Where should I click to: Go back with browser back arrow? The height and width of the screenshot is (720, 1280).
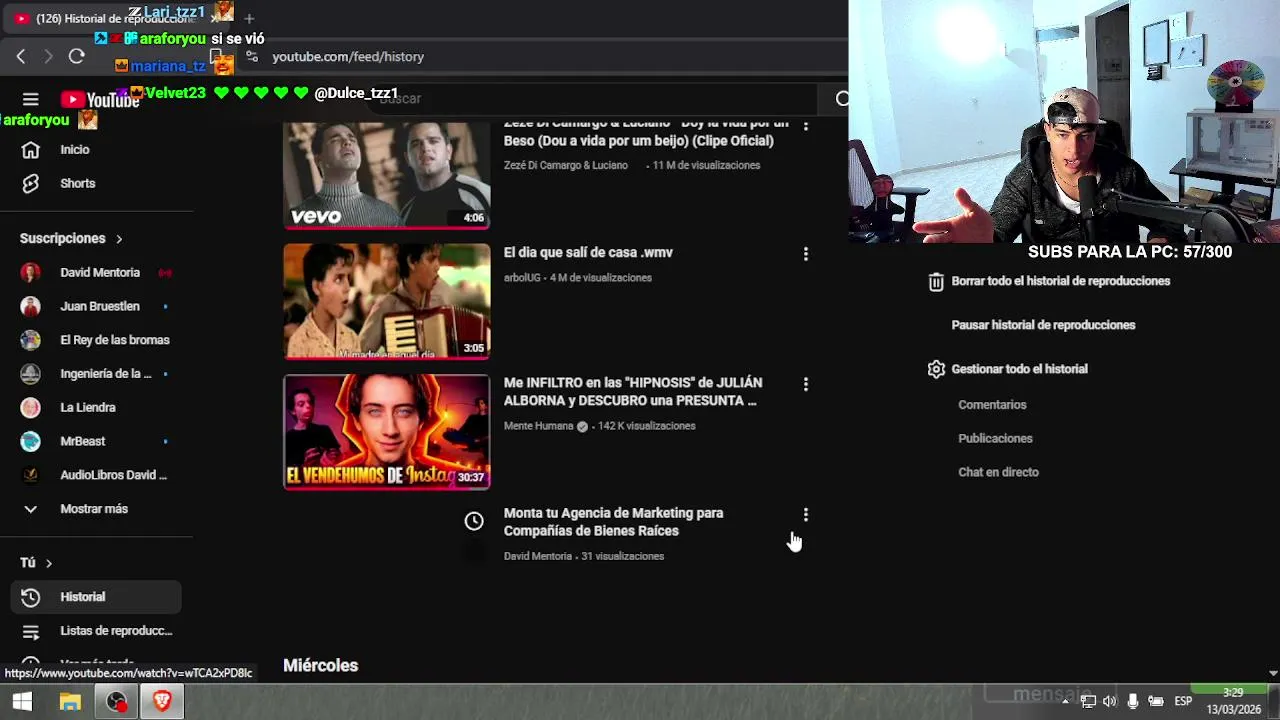pyautogui.click(x=21, y=57)
